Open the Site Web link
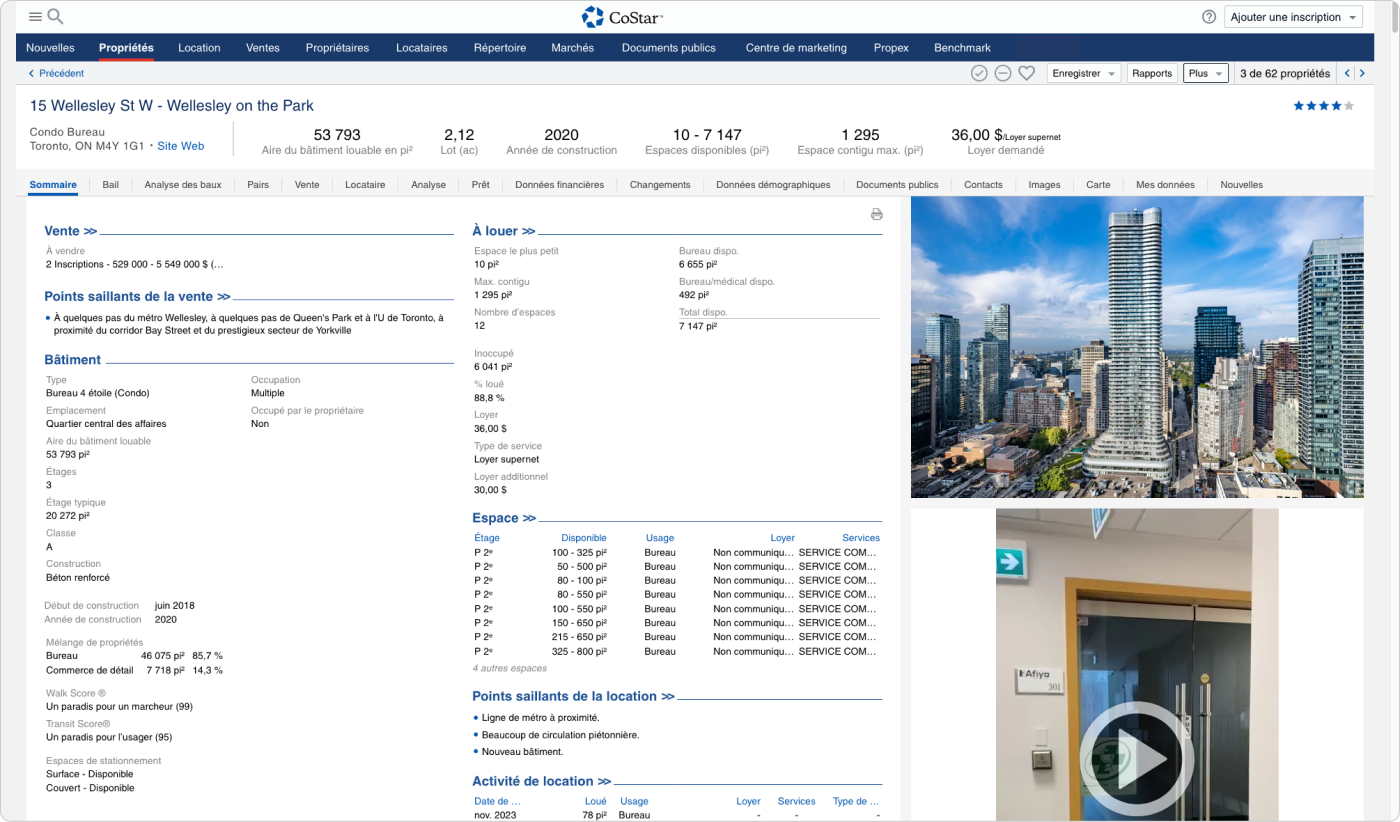 point(180,146)
